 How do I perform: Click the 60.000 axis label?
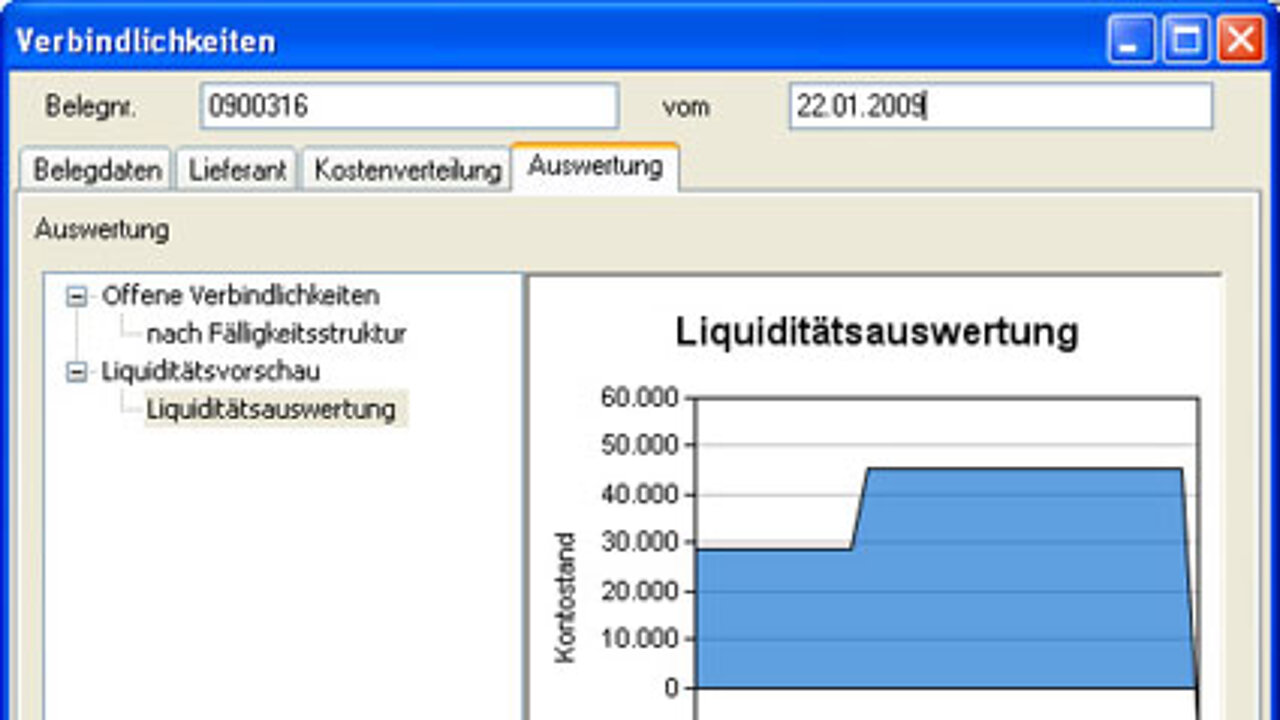tap(640, 398)
